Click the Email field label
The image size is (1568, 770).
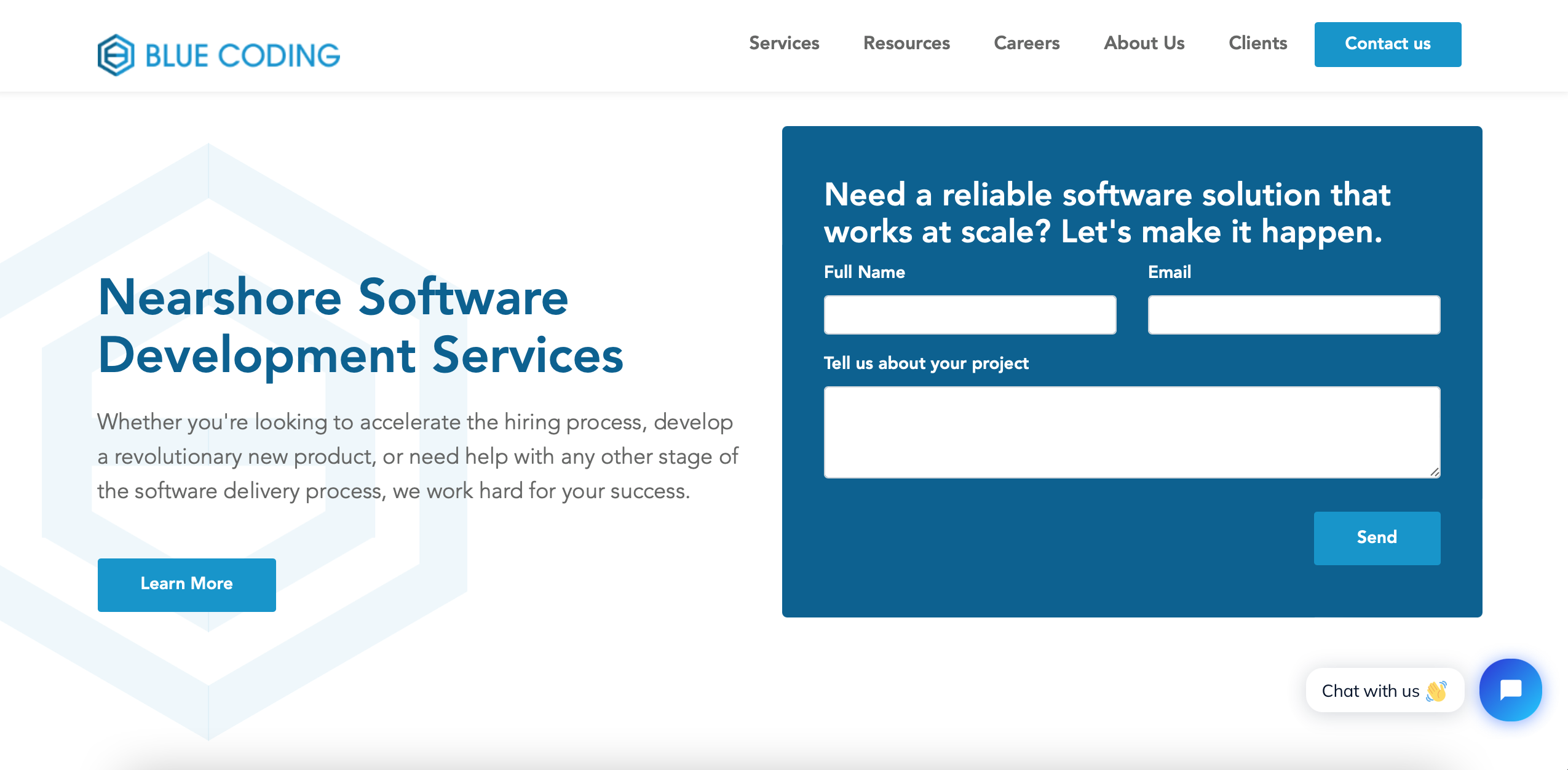(1169, 271)
